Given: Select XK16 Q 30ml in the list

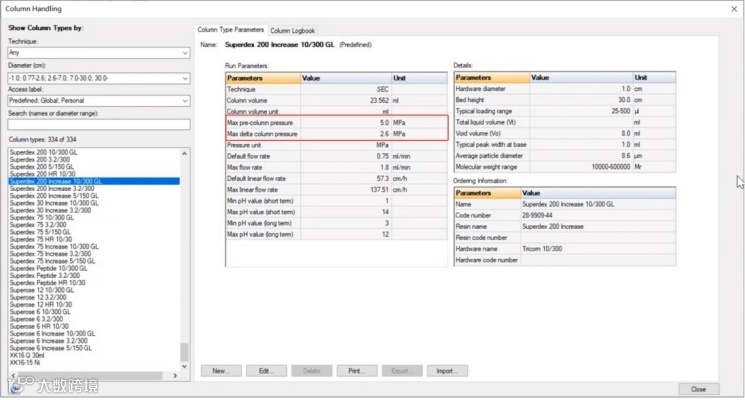Looking at the screenshot, I should pos(27,355).
